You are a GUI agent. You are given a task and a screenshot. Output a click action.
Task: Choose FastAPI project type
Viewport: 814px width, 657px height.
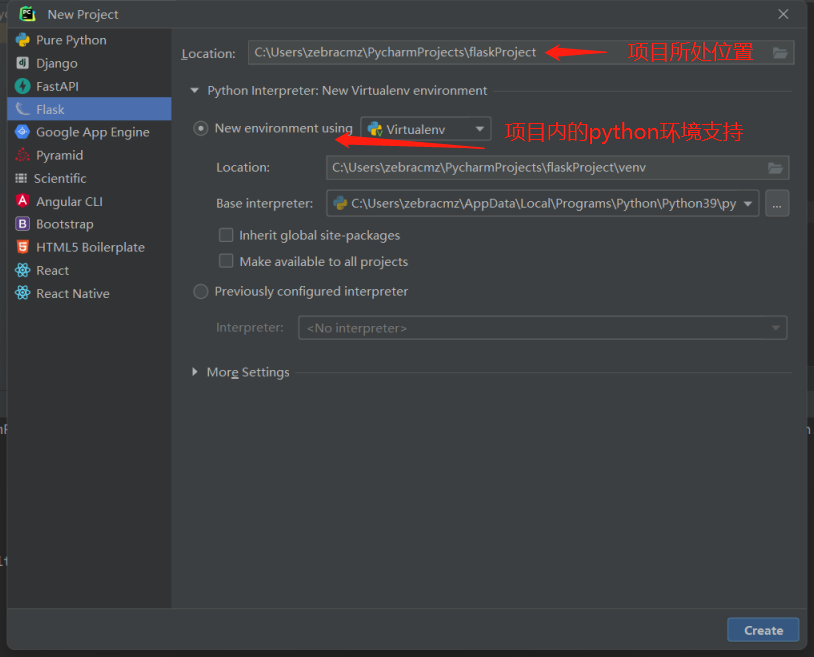coord(89,86)
